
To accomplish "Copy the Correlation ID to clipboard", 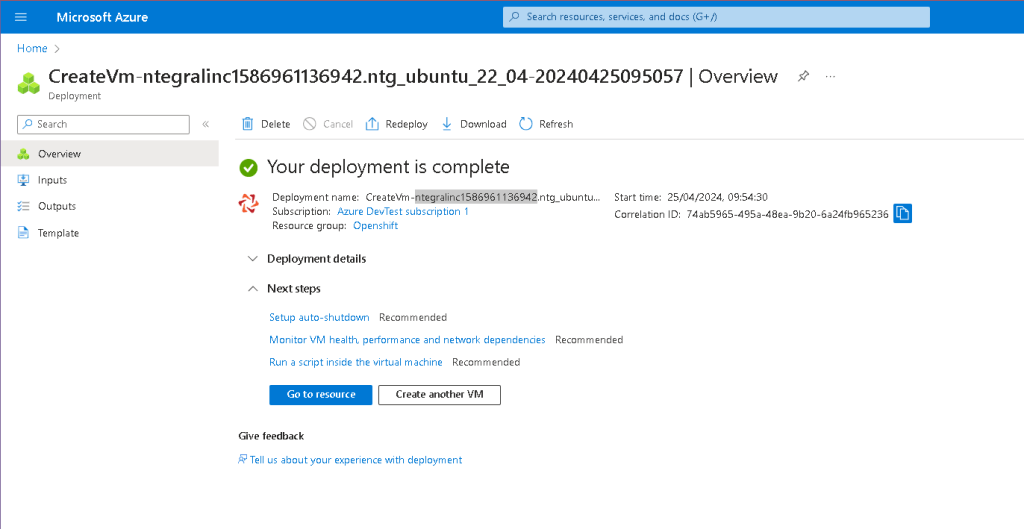I will coord(903,214).
